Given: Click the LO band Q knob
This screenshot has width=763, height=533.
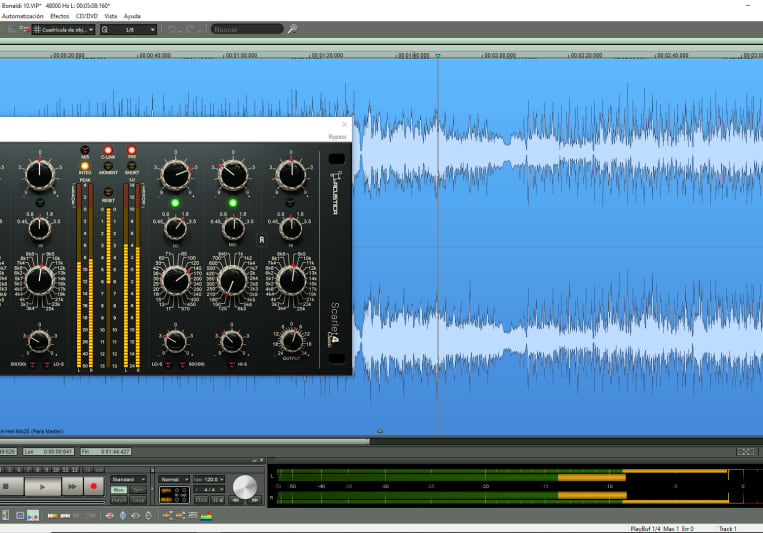Looking at the screenshot, I should (x=176, y=228).
